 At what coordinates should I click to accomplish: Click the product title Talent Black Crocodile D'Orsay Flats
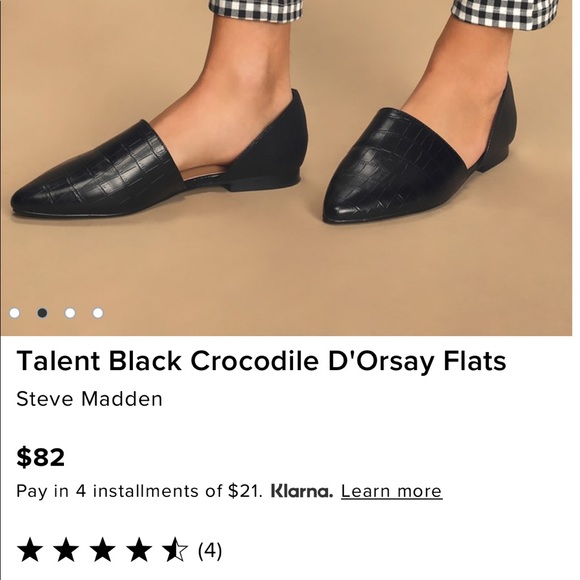[x=261, y=361]
